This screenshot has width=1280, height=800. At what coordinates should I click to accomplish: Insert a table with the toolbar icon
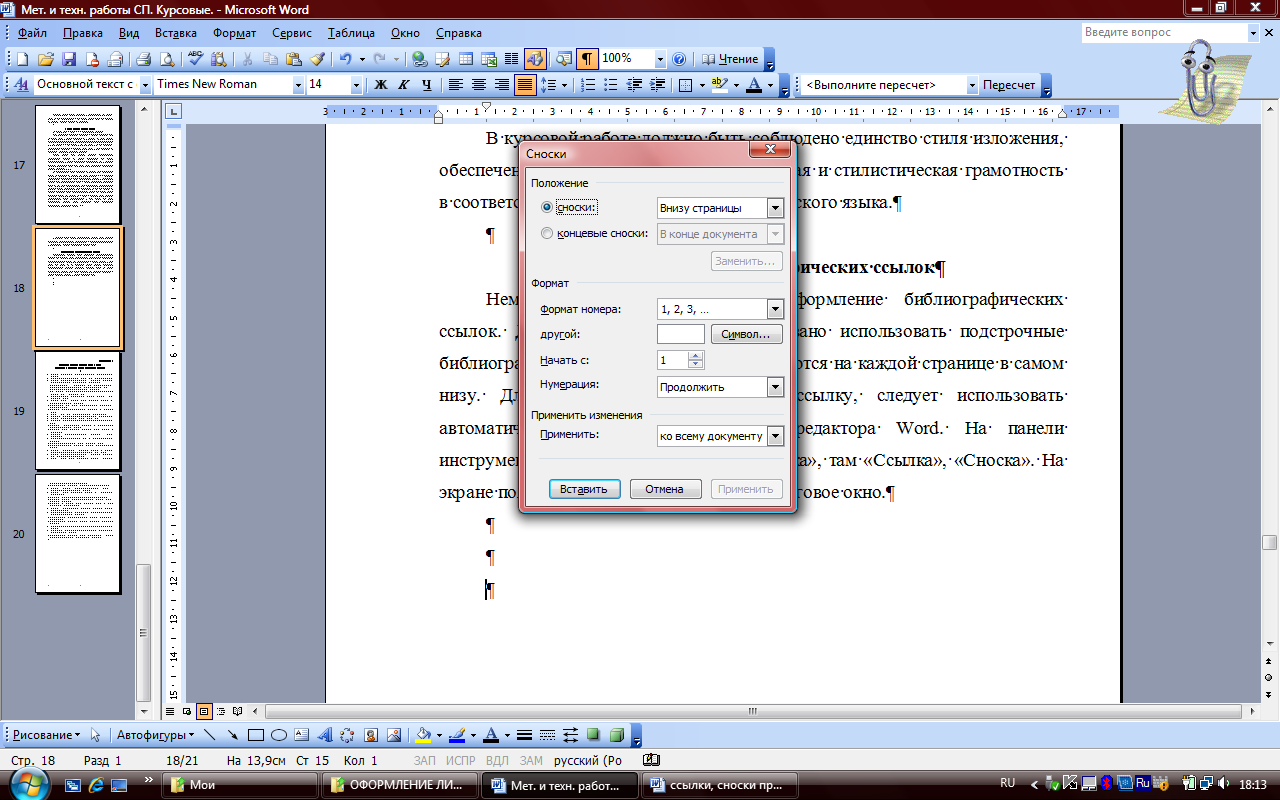point(465,59)
